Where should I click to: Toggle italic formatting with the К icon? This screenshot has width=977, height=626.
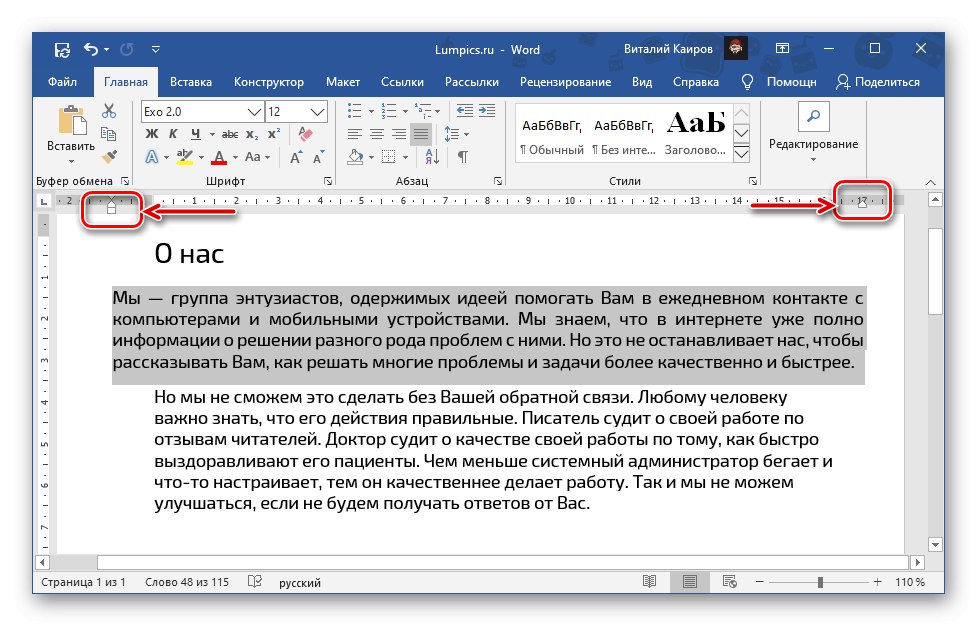click(x=173, y=133)
